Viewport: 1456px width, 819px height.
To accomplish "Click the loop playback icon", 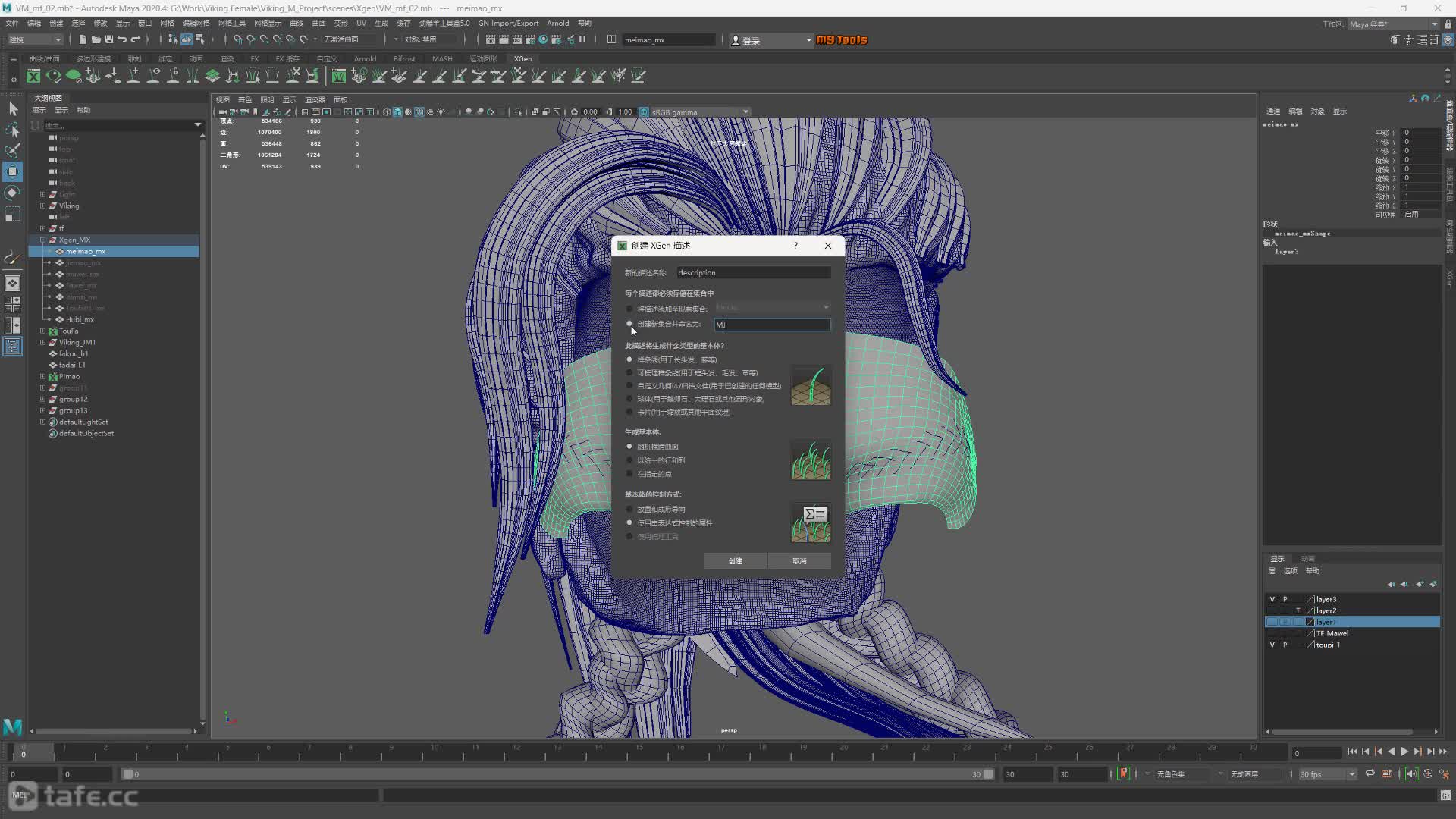I will click(1370, 774).
